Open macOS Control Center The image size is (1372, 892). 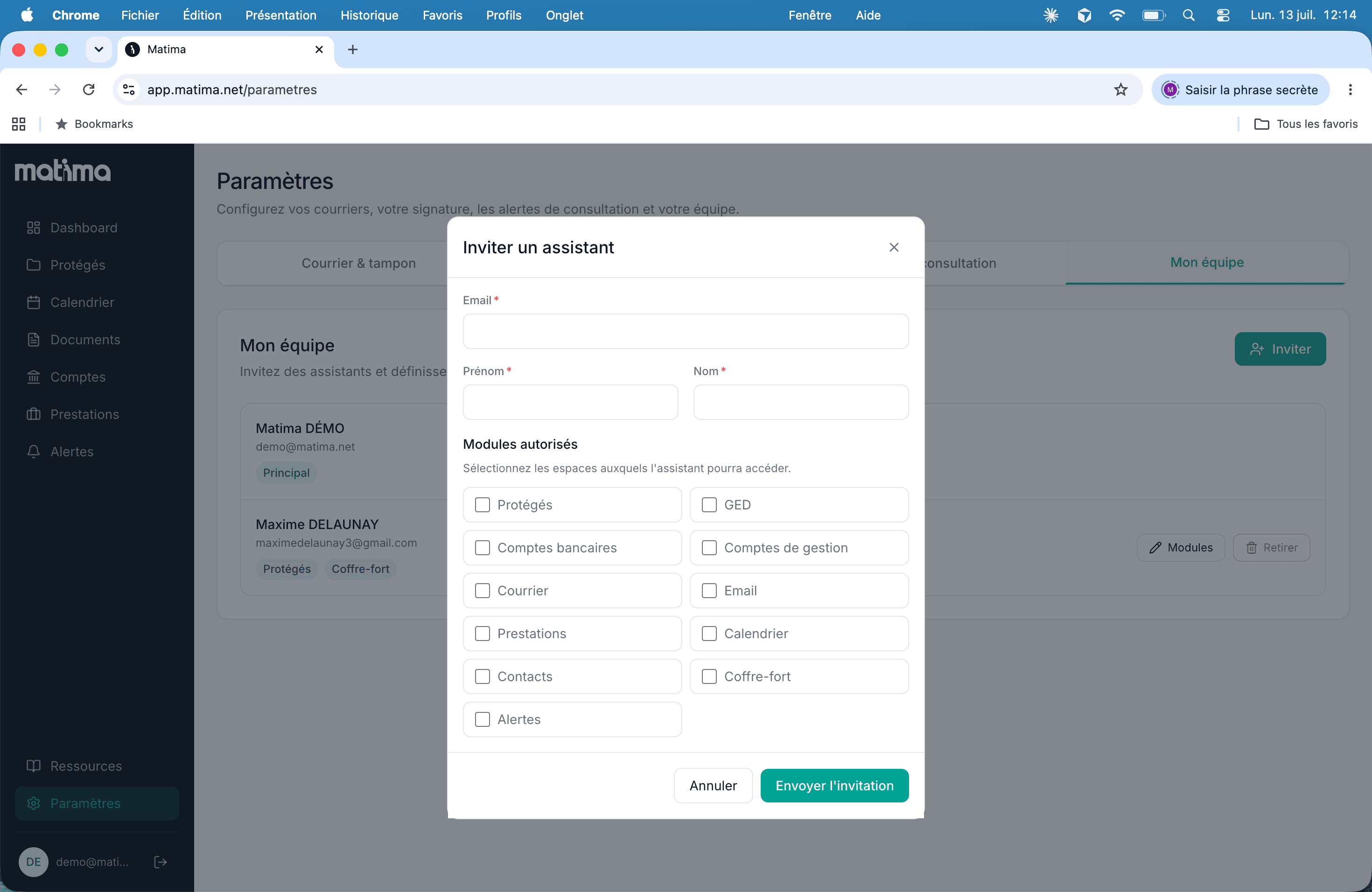(x=1223, y=15)
